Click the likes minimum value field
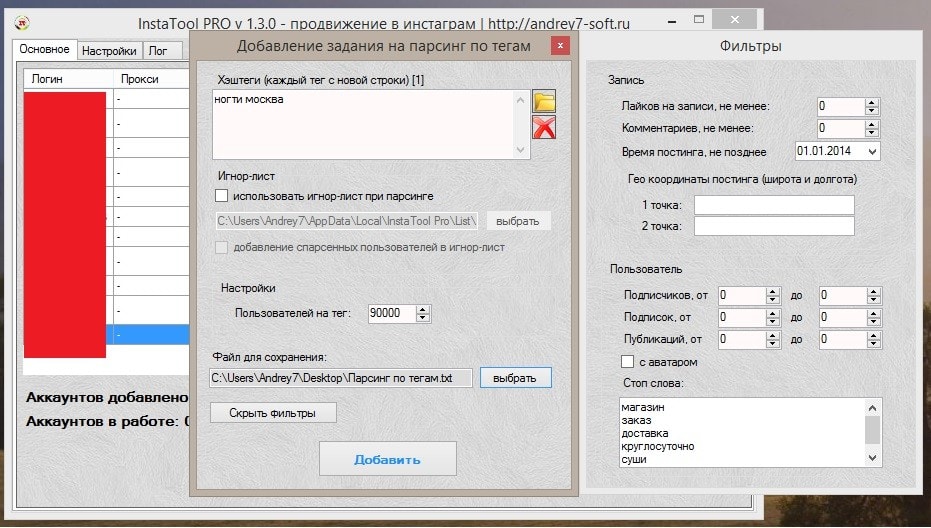931x528 pixels. tap(841, 107)
